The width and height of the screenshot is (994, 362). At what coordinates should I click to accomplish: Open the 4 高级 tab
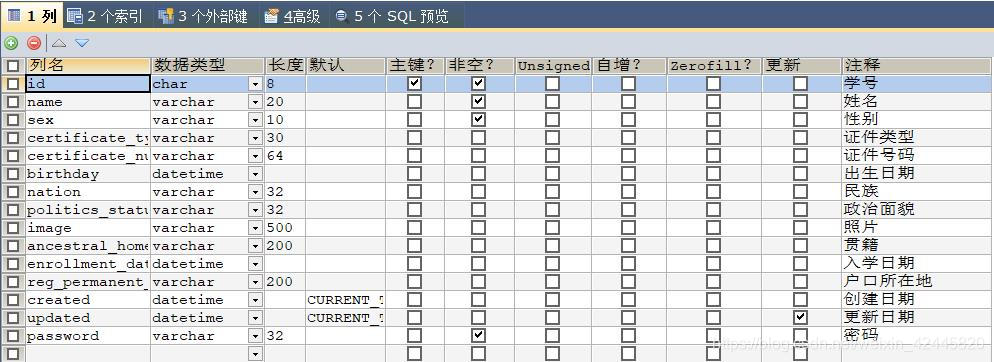[x=292, y=16]
